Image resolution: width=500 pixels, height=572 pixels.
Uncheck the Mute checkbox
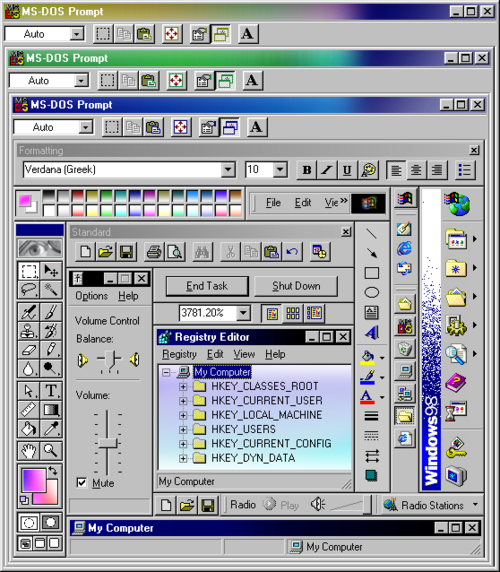point(82,483)
